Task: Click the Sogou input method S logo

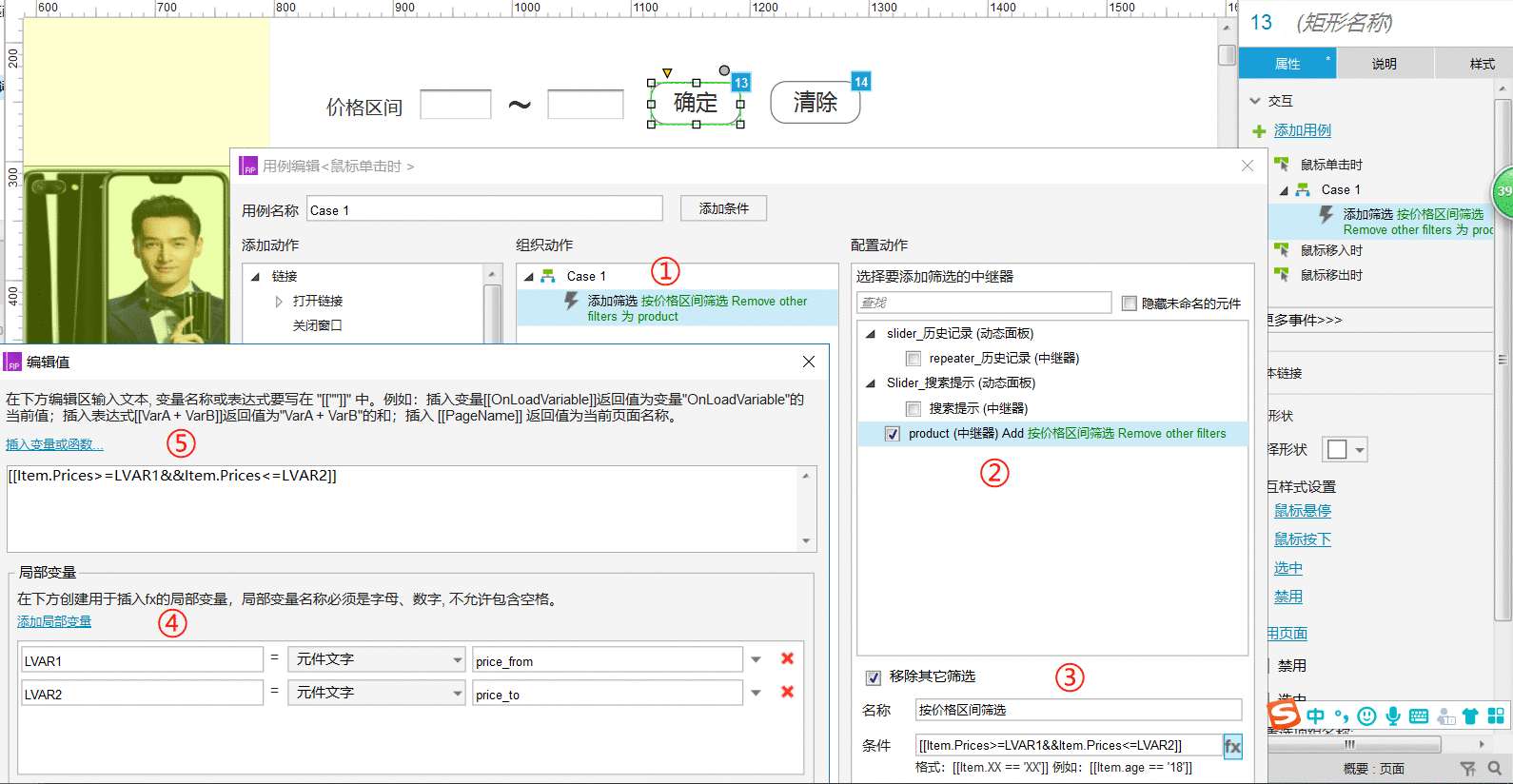Action: (1284, 714)
